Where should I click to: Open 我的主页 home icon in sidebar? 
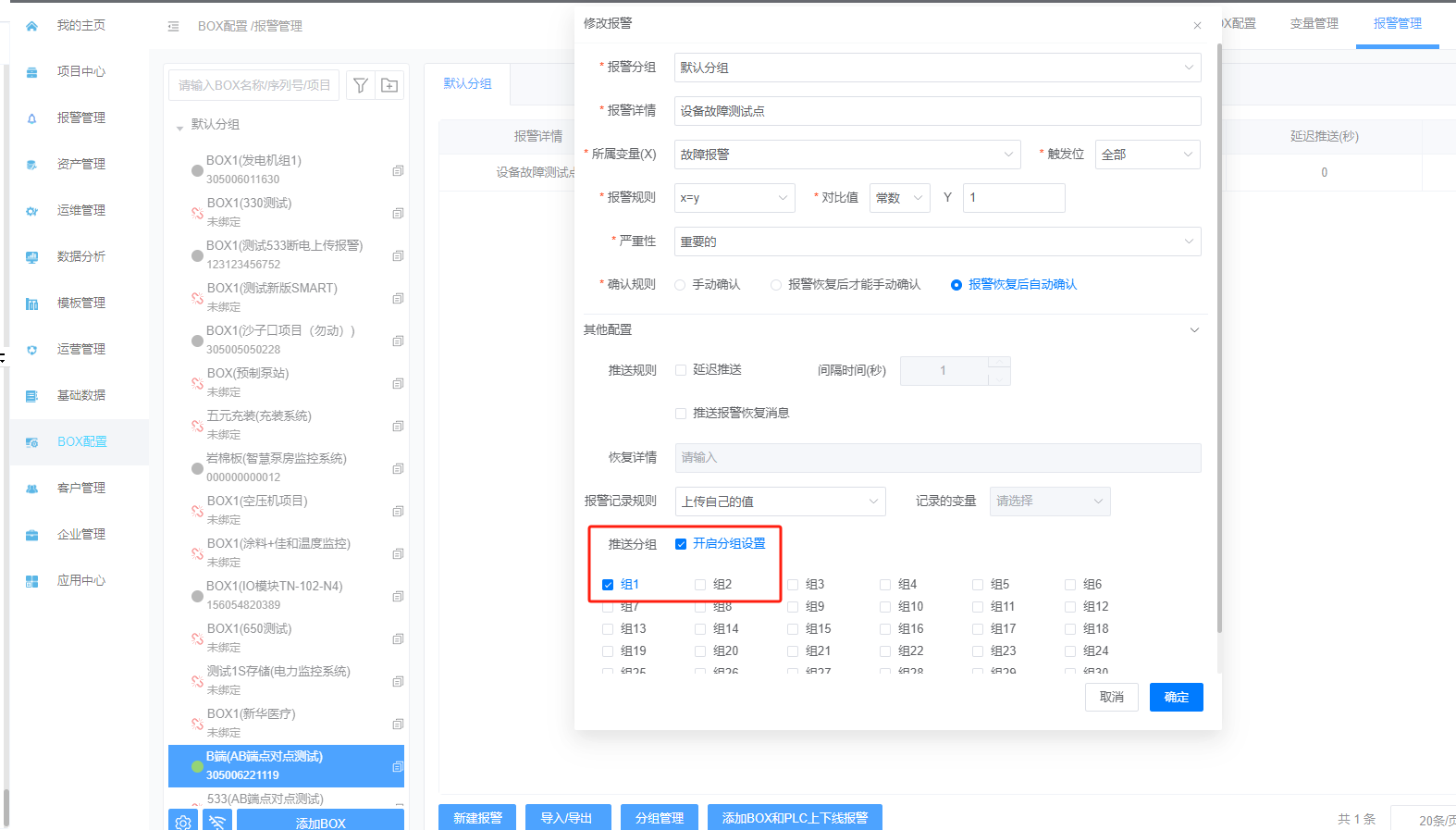click(x=31, y=26)
